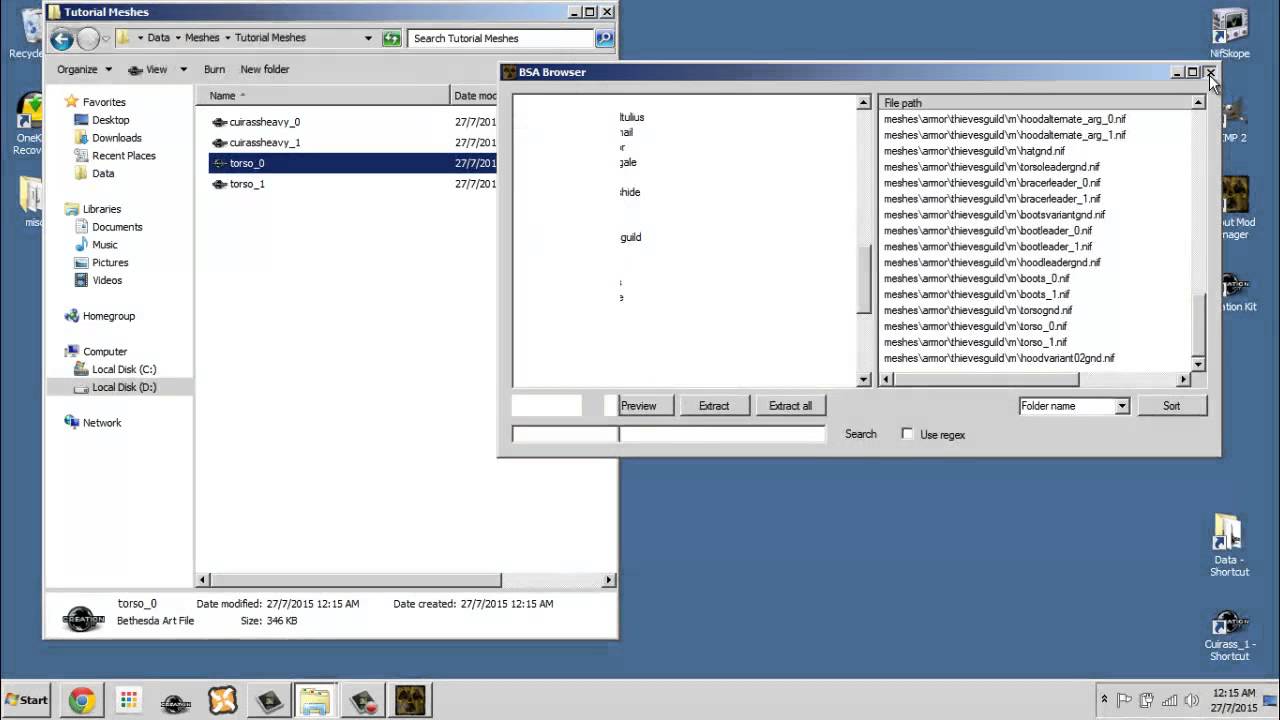Viewport: 1280px width, 720px height.
Task: Select torso_0.nif in the BSA file list
Action: pos(975,326)
